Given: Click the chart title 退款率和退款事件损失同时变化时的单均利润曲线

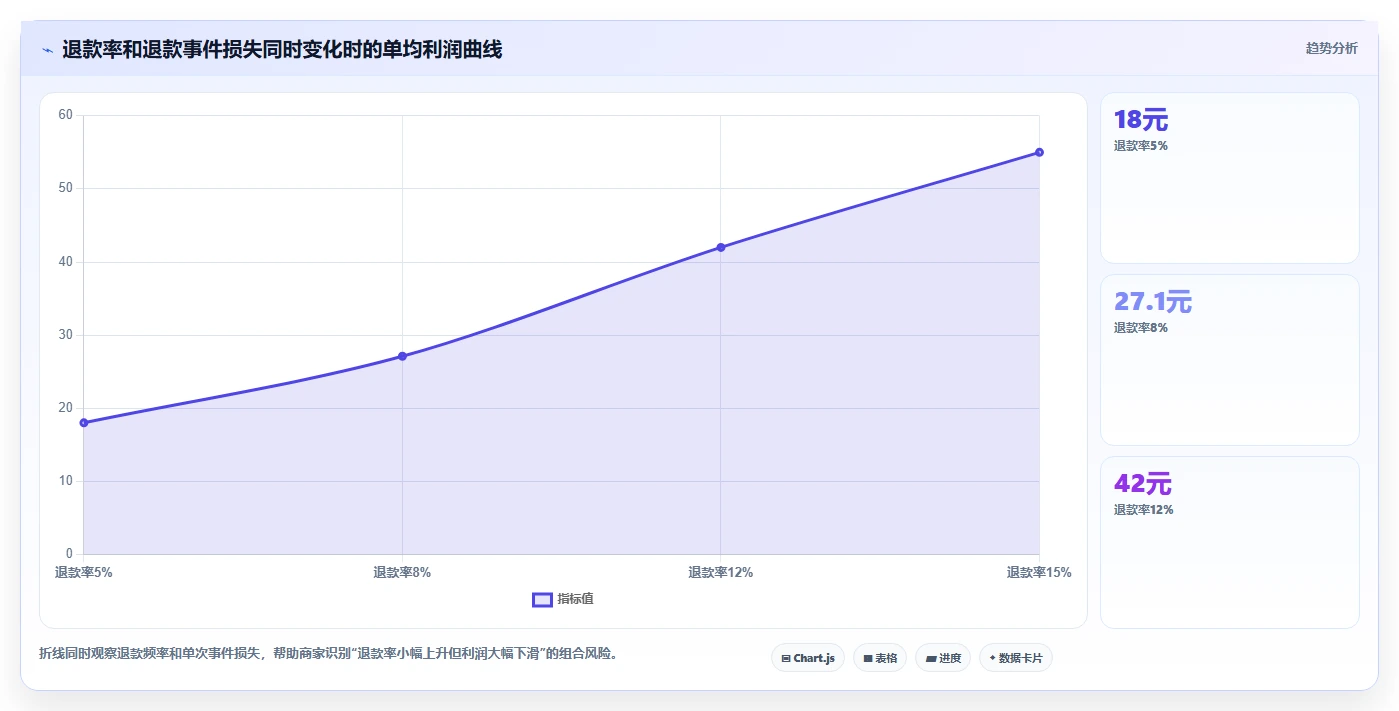Looking at the screenshot, I should pos(282,49).
